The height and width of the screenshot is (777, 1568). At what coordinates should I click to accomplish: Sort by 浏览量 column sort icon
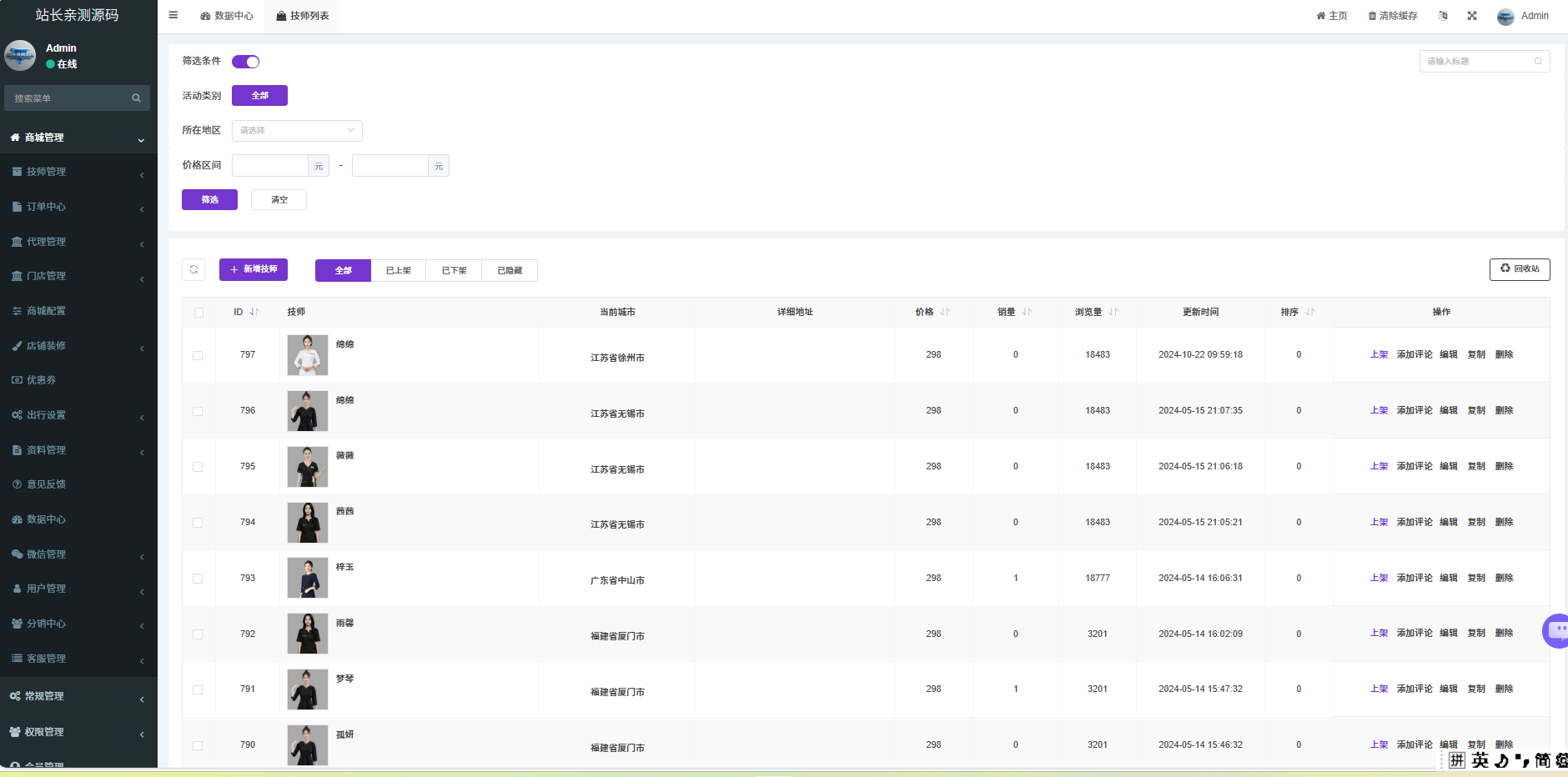click(1113, 312)
